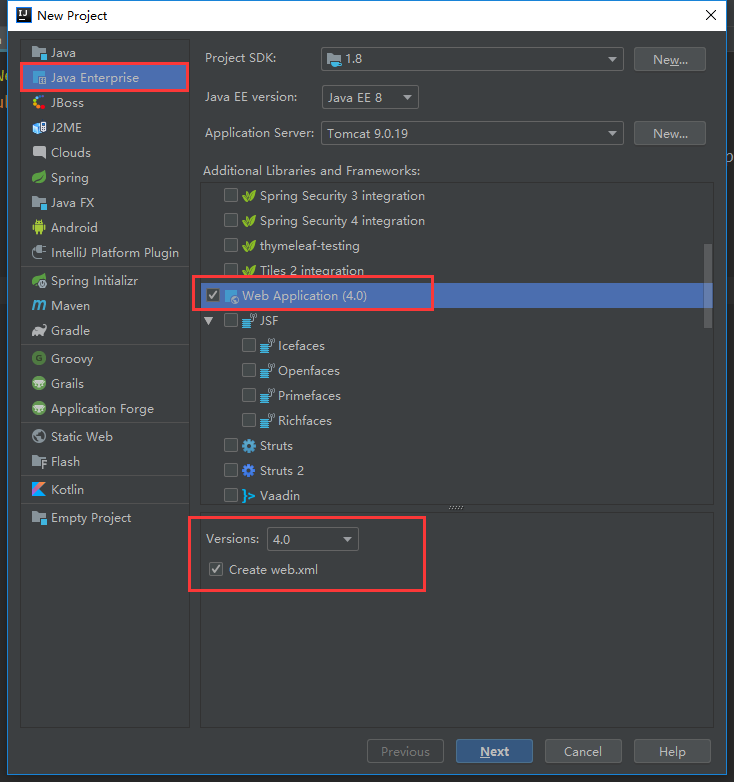This screenshot has width=734, height=782.
Task: Click the Struts 2 gear icon
Action: coord(249,471)
